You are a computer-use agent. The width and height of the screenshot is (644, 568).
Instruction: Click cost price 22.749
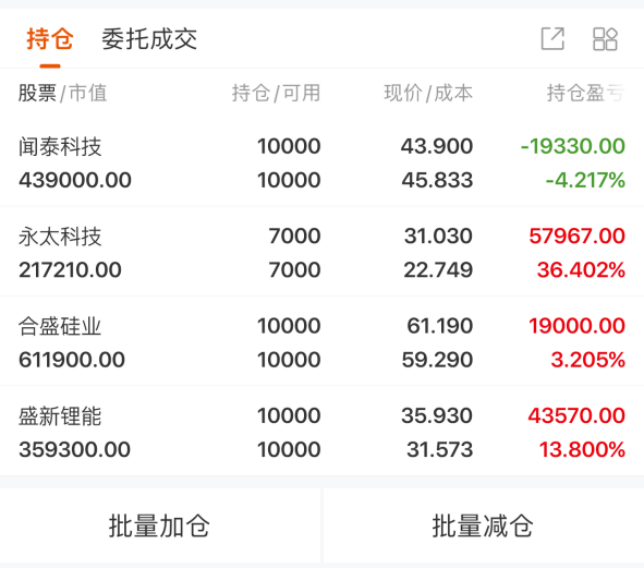pyautogui.click(x=438, y=270)
